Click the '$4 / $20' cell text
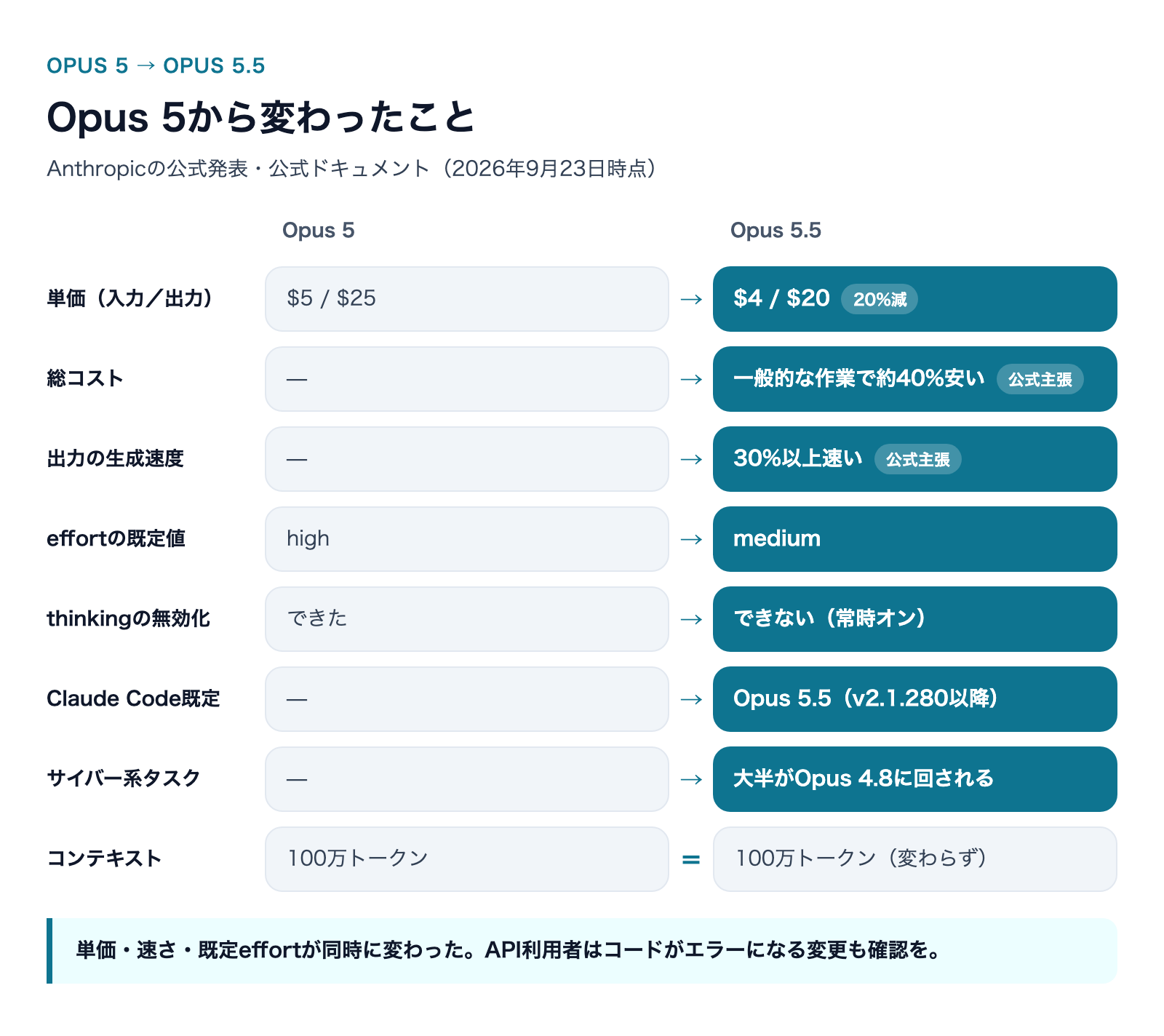This screenshot has height=1036, width=1164. tap(781, 298)
